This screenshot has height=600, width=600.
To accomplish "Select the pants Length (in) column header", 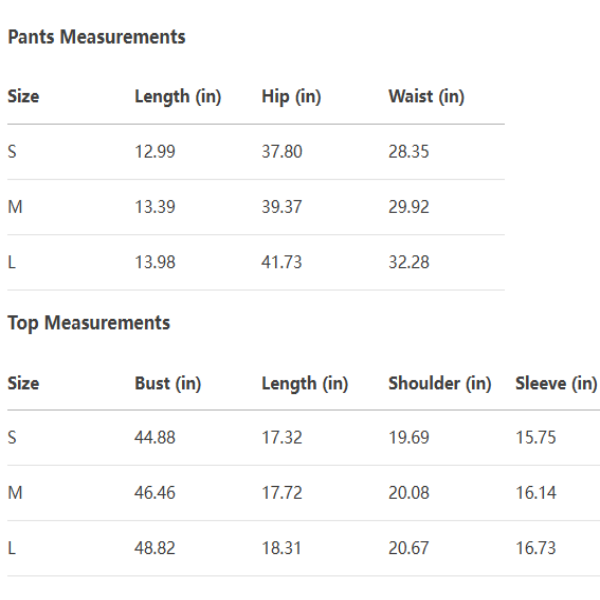I will pos(177,97).
